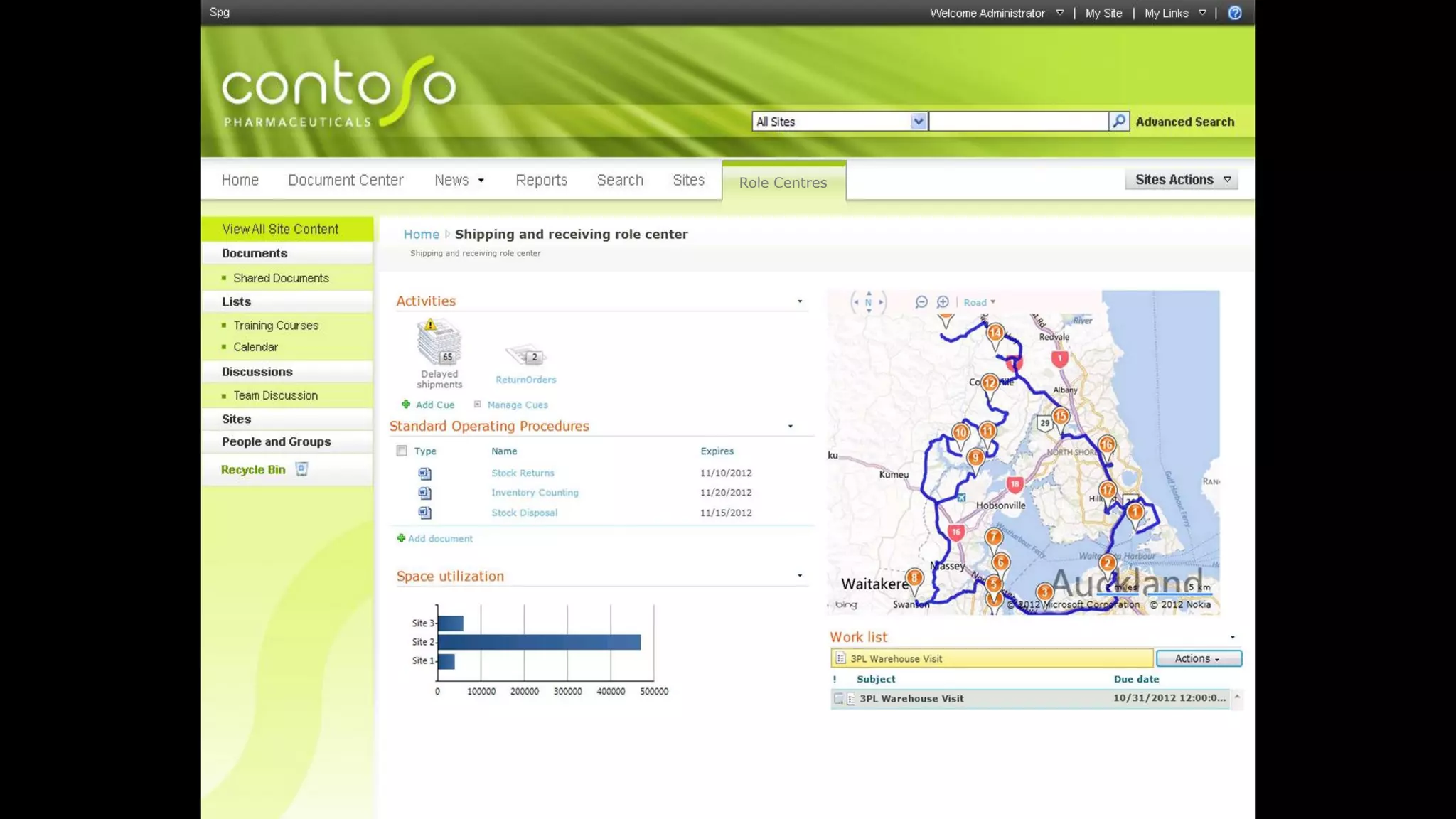Click the Inventory Counting document link
Screen dimensions: 1456x819
pyautogui.click(x=535, y=493)
